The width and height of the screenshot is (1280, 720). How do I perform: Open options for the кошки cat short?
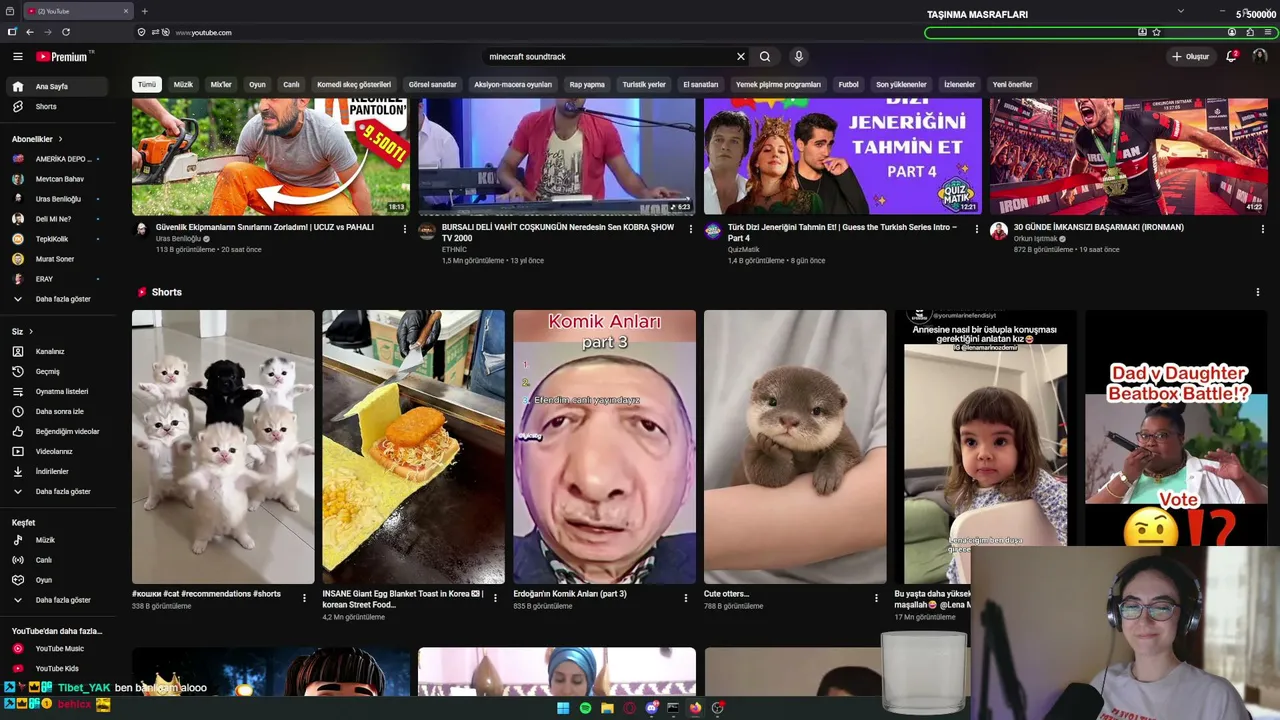305,598
